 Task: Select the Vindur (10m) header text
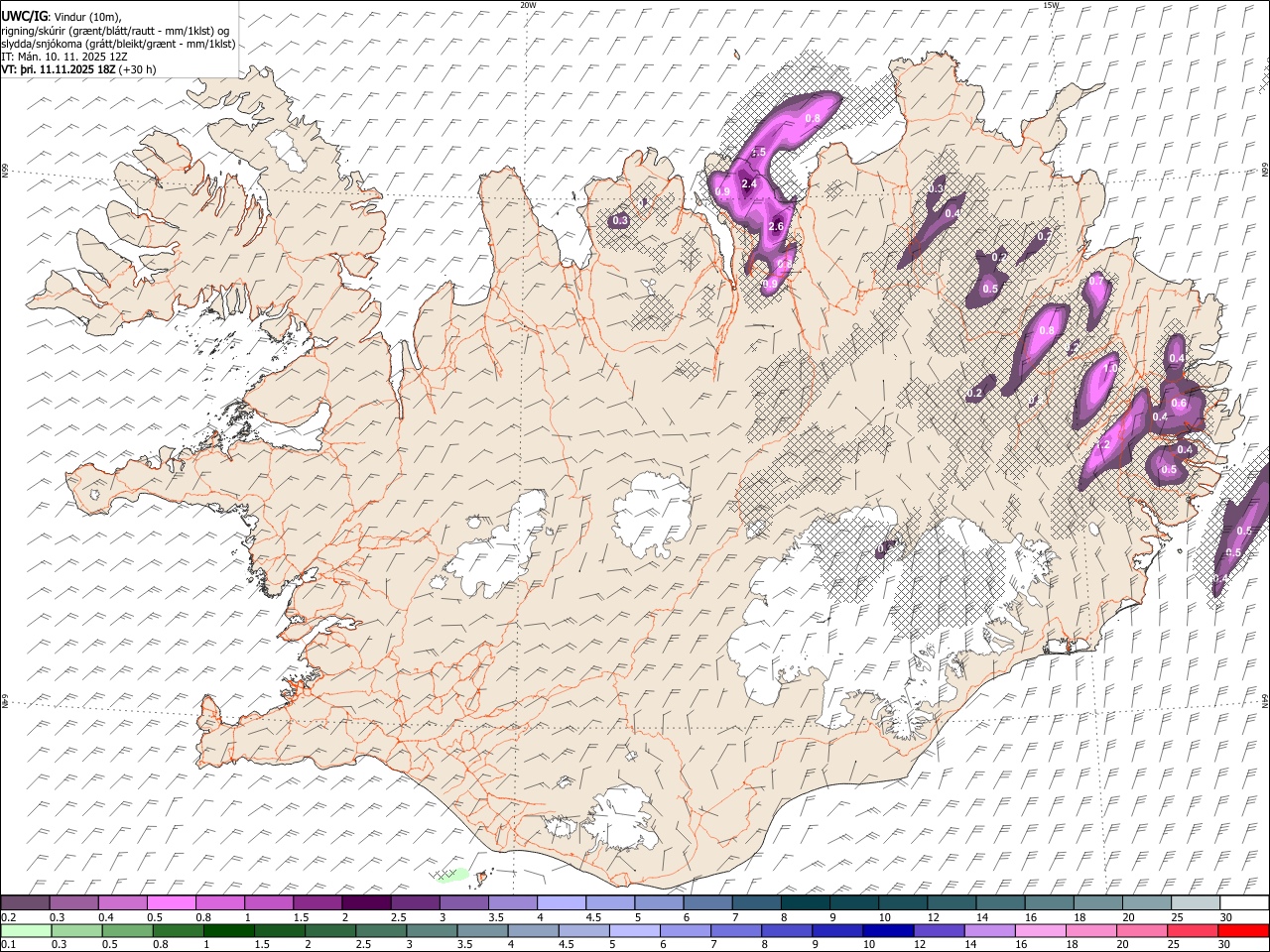click(x=87, y=17)
